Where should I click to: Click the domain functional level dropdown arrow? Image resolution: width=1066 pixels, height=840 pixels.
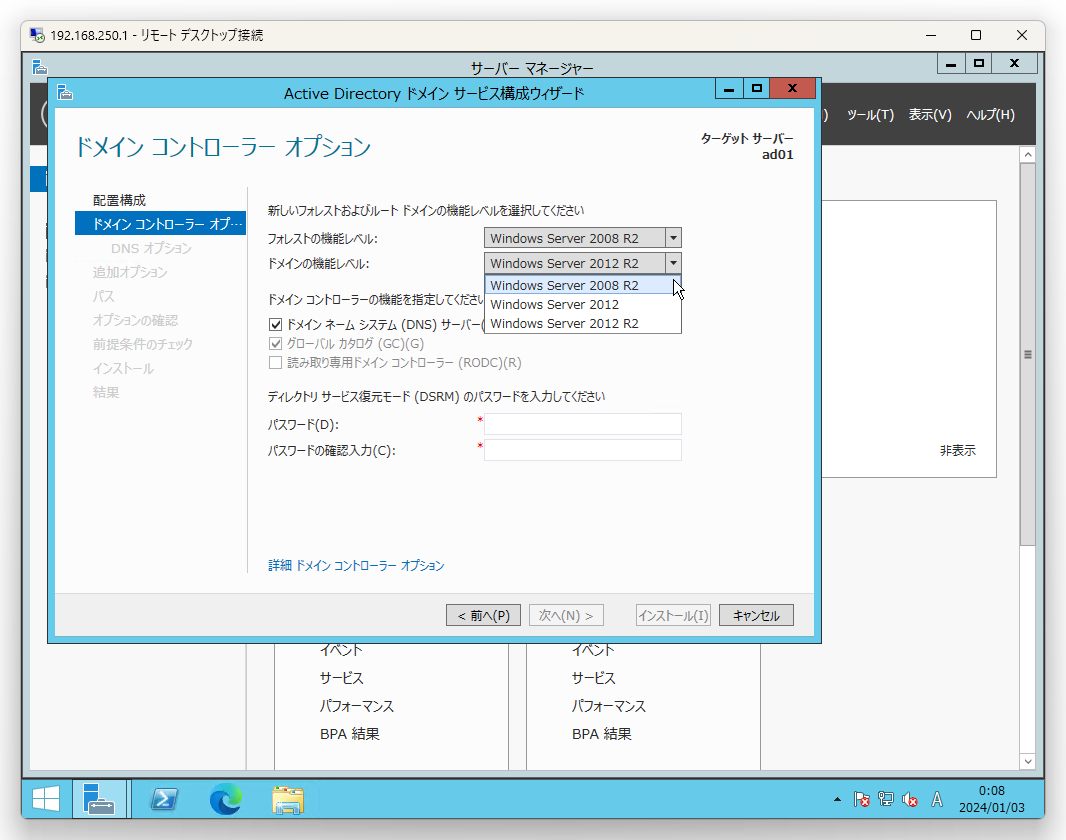pyautogui.click(x=673, y=263)
